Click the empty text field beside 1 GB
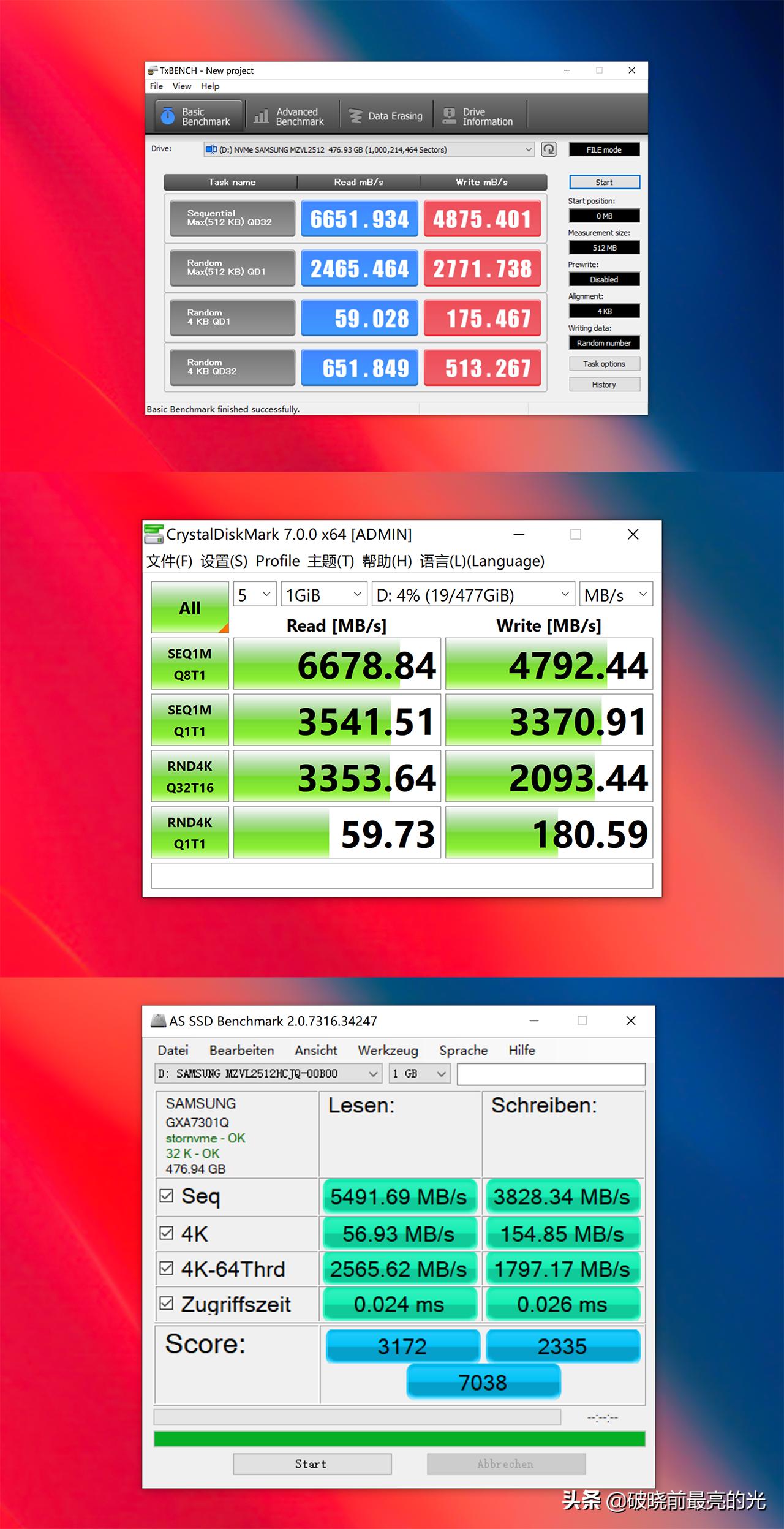The height and width of the screenshot is (1529, 784). tap(551, 1074)
